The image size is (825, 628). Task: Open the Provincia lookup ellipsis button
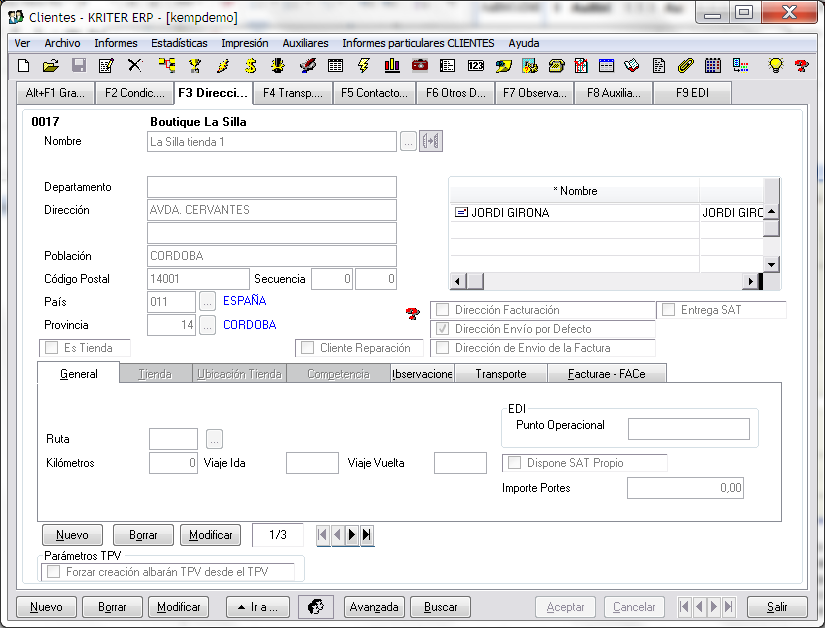tap(208, 325)
